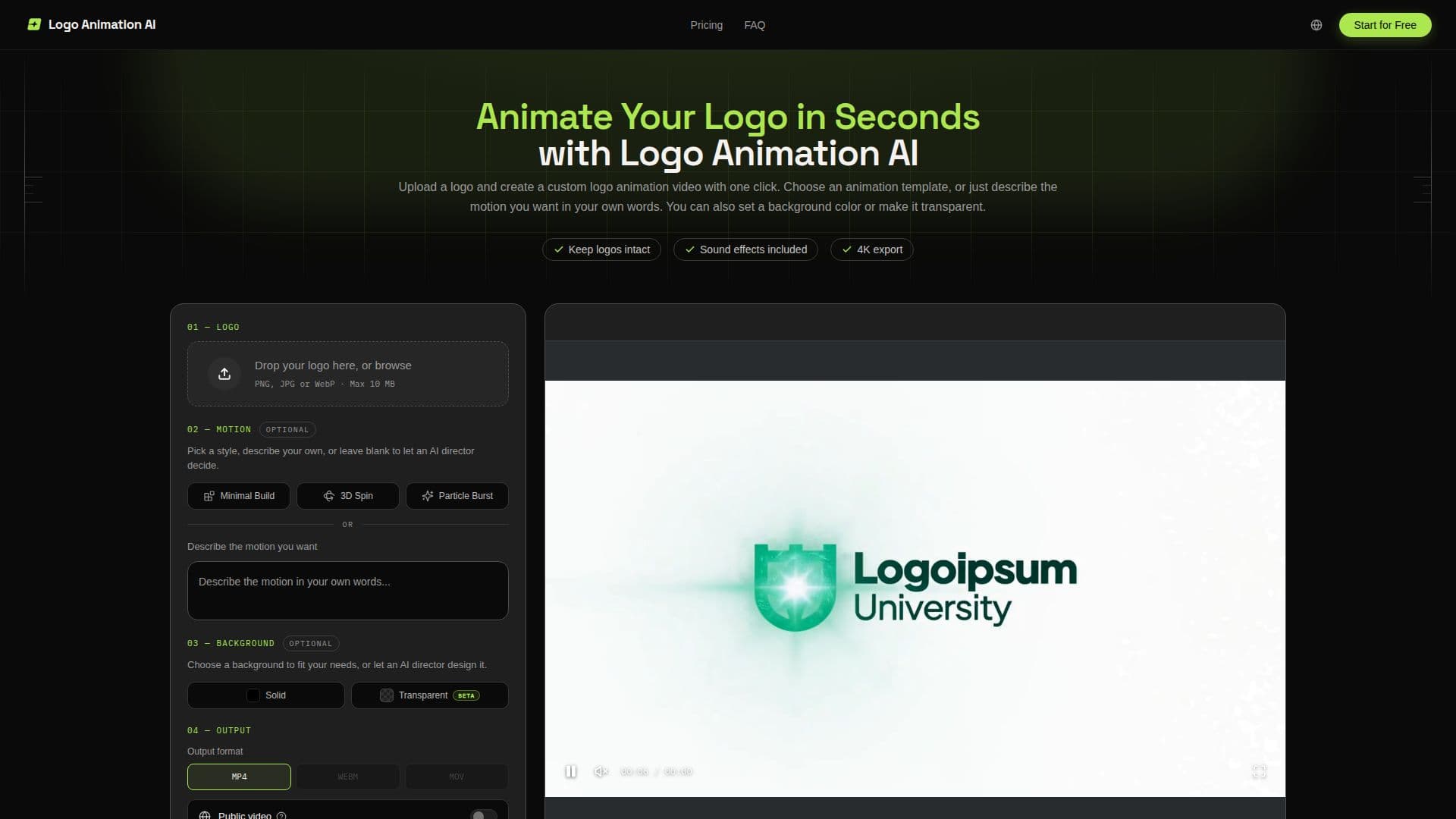Click the BETA tag on Transparent
The width and height of the screenshot is (1456, 819).
466,695
